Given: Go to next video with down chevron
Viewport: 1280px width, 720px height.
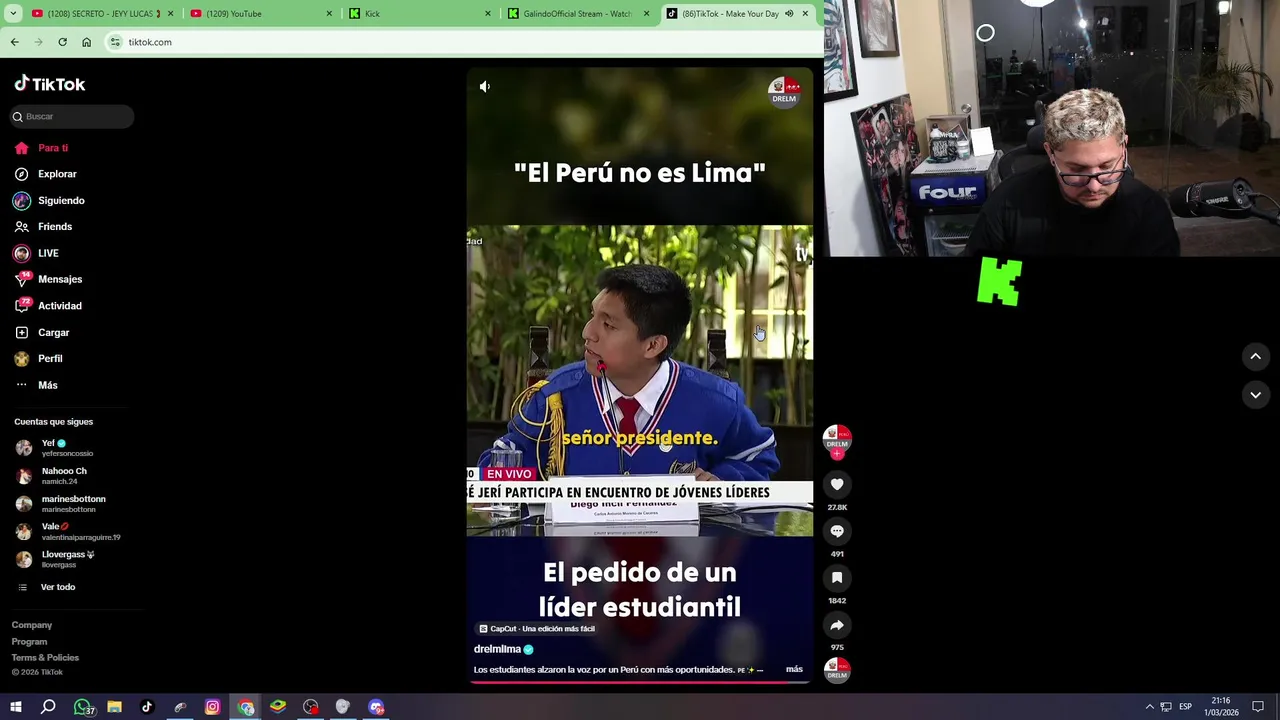Looking at the screenshot, I should click(x=1255, y=395).
